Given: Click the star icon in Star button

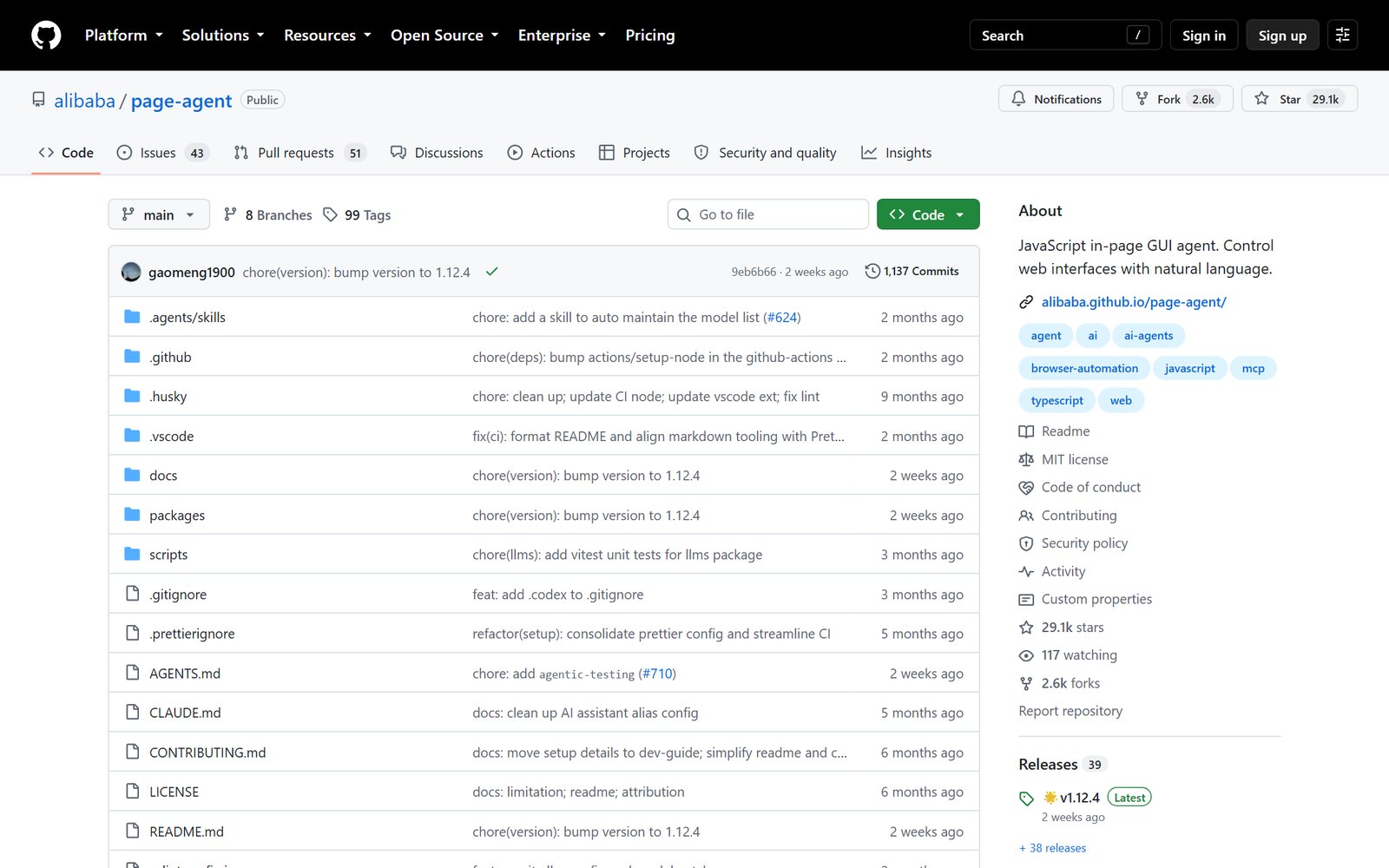Looking at the screenshot, I should (x=1261, y=99).
